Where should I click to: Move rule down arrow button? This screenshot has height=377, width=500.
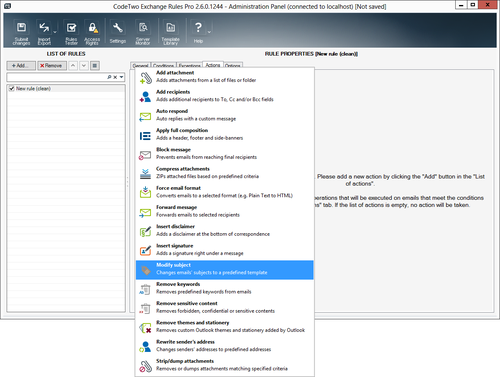pyautogui.click(x=84, y=66)
